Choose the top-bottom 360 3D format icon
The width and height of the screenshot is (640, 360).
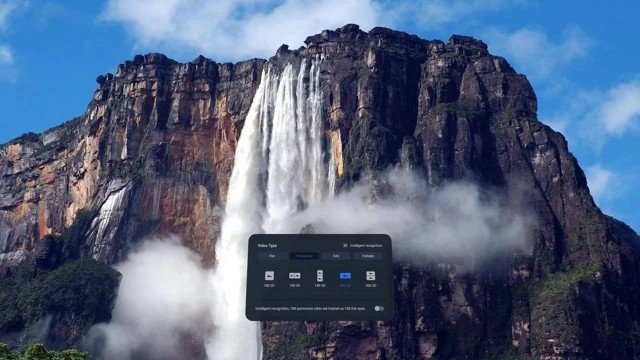point(371,276)
